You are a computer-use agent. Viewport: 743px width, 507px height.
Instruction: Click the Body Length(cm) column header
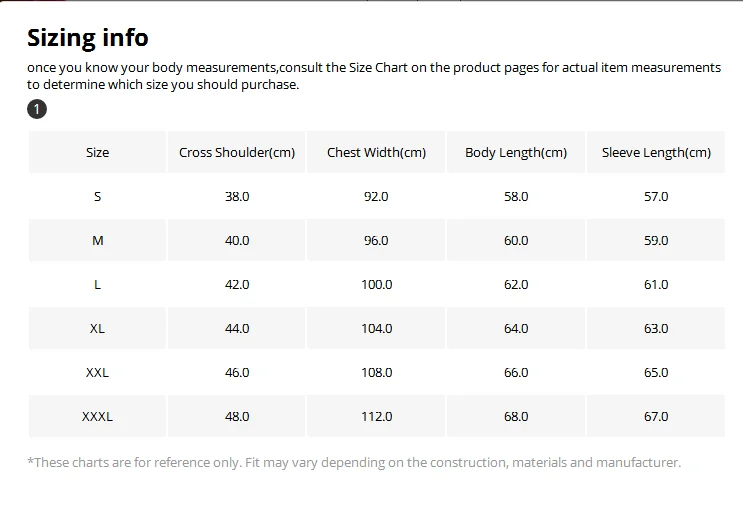pyautogui.click(x=516, y=153)
